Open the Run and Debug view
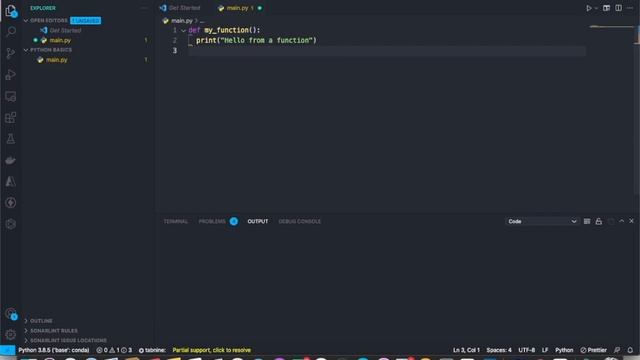 click(11, 75)
